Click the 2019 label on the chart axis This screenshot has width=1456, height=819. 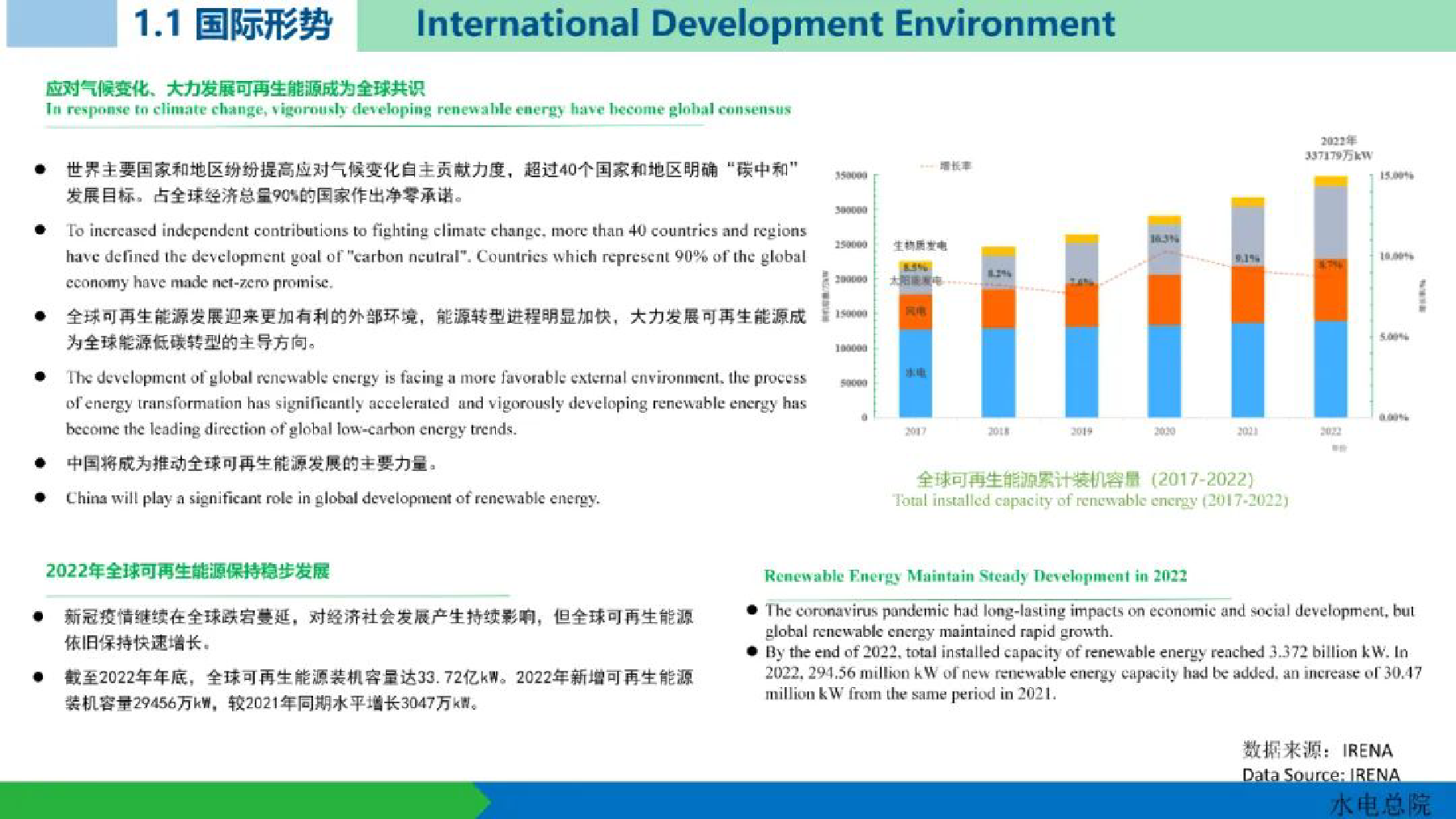pos(1081,431)
